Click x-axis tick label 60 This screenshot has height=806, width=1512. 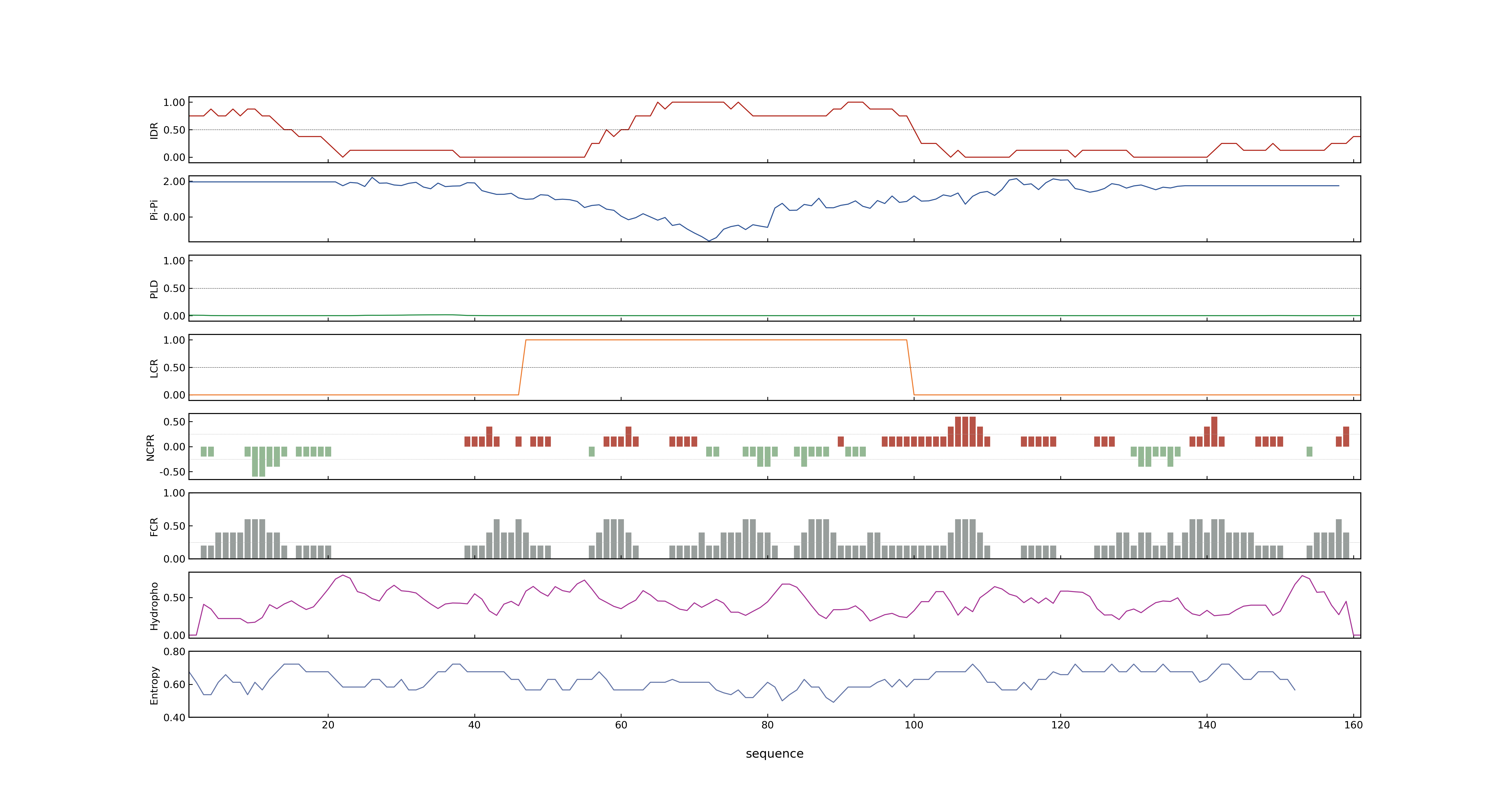(621, 725)
